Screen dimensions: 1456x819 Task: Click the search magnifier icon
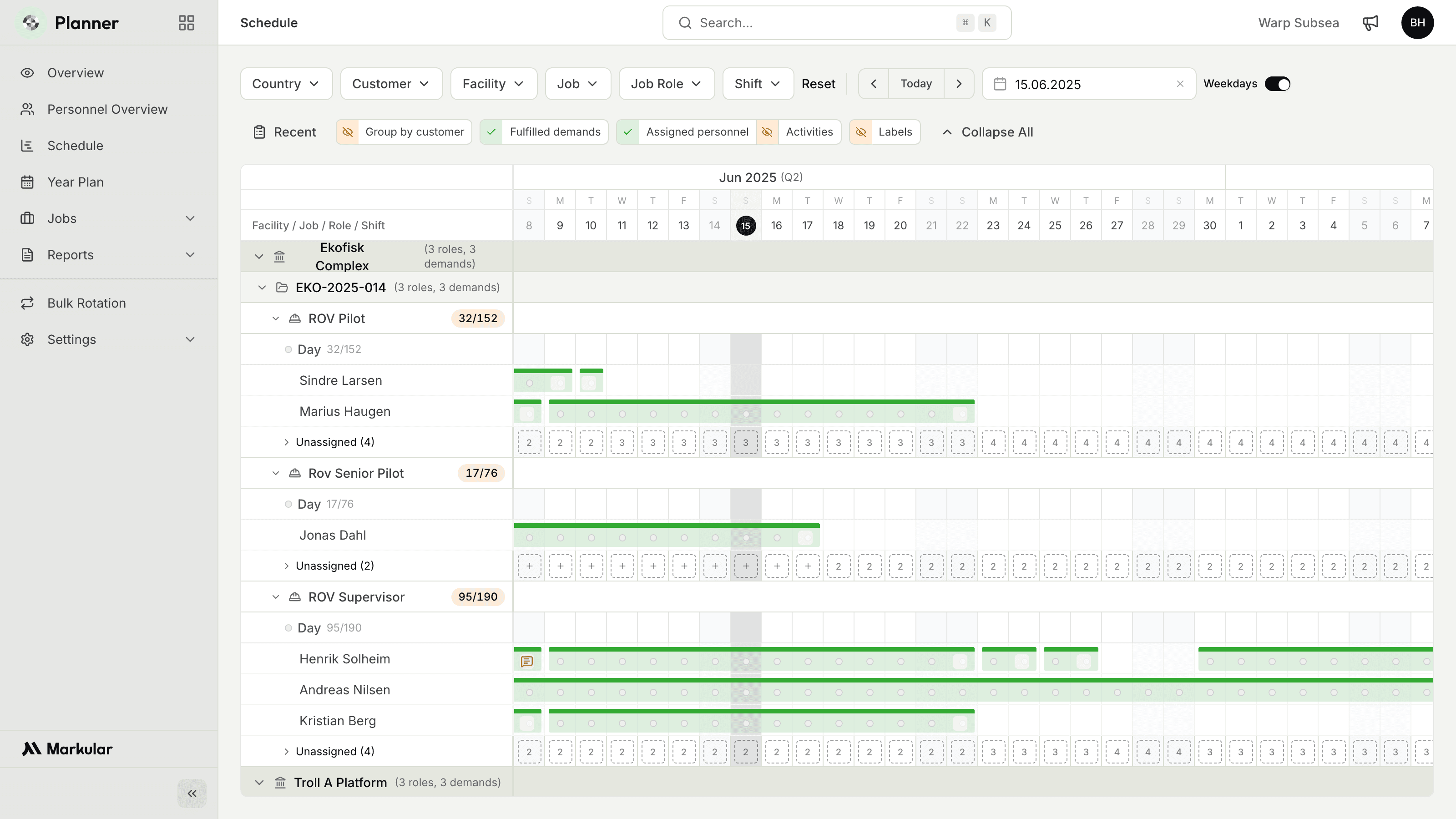point(685,23)
